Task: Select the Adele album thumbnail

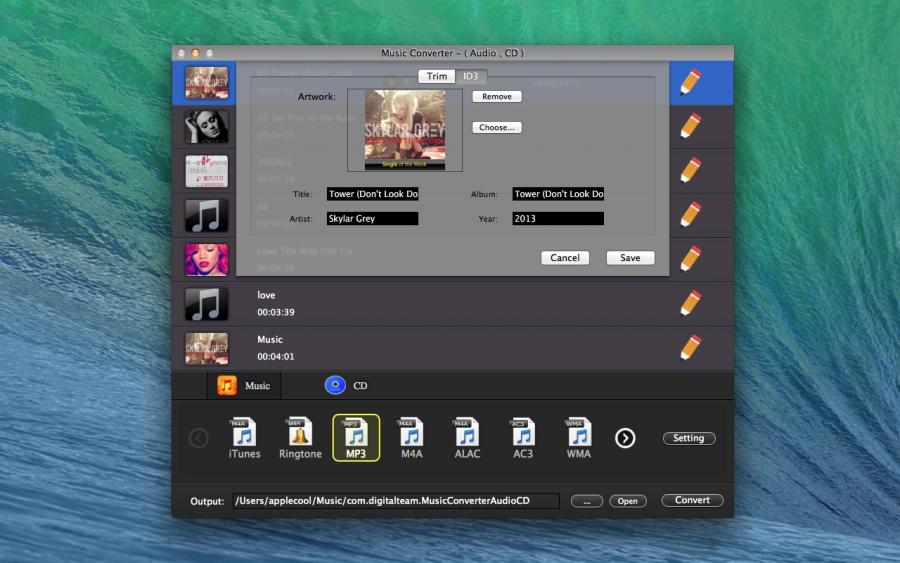Action: tap(207, 127)
